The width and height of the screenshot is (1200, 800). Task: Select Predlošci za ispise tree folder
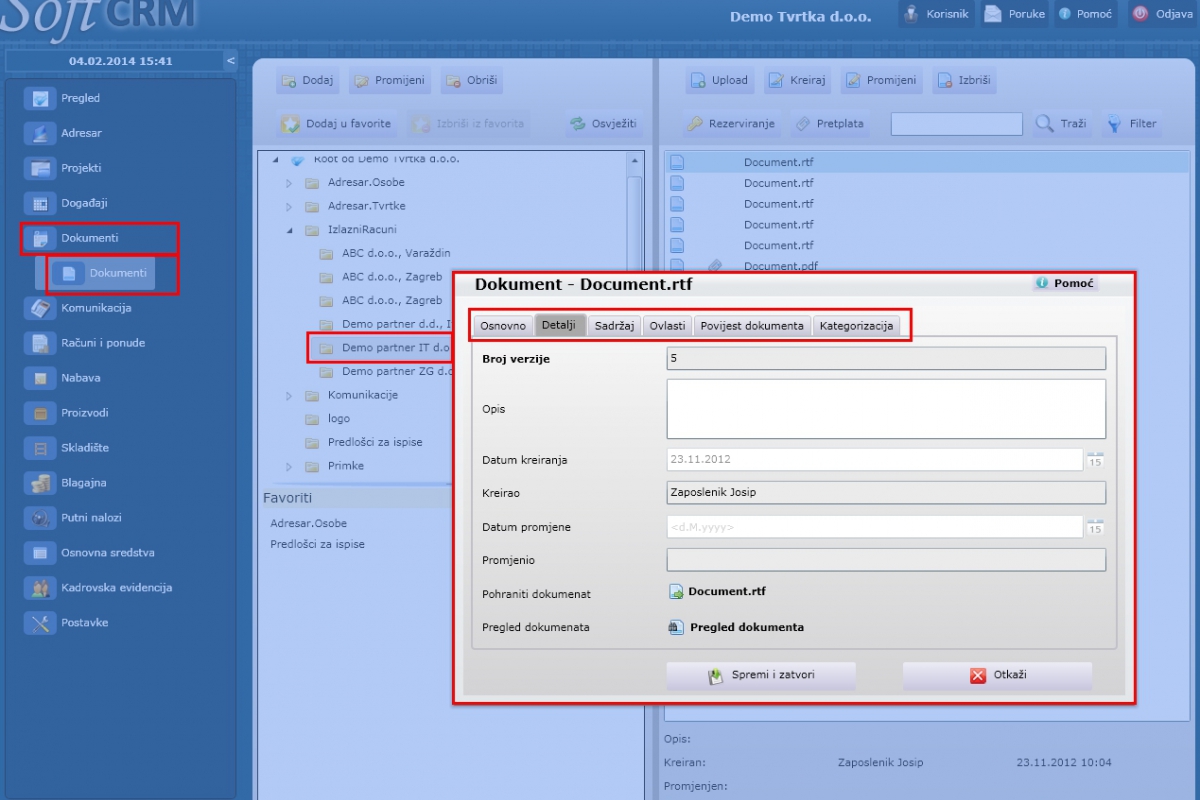[x=375, y=442]
